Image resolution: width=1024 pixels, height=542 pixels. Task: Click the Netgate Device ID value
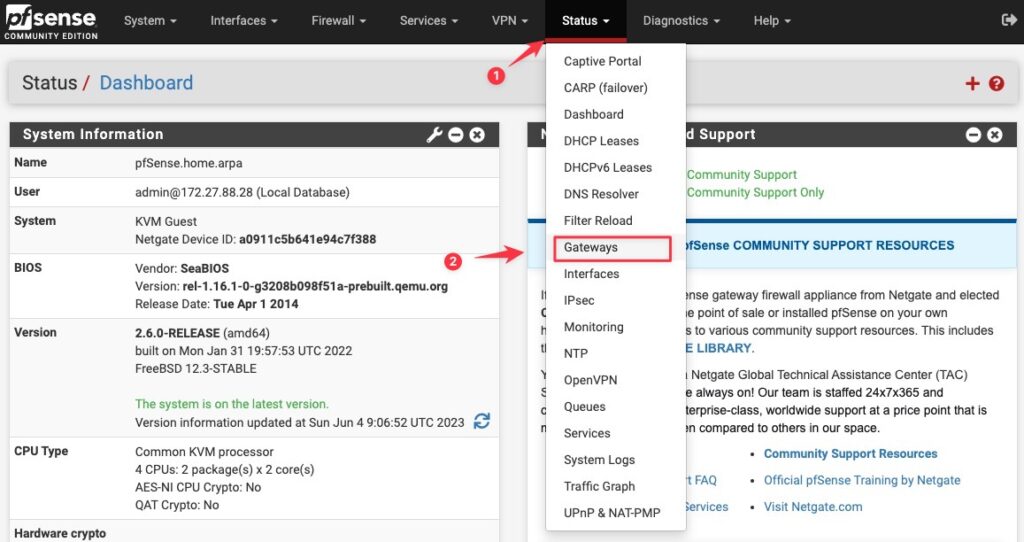308,240
